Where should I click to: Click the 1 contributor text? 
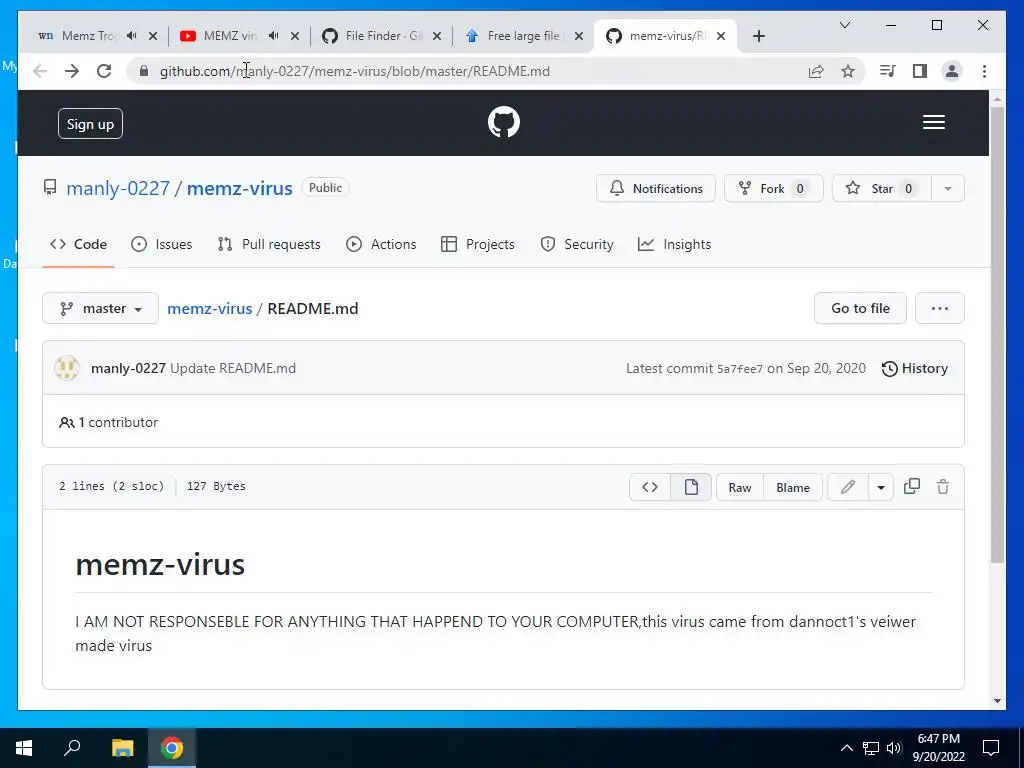point(108,423)
